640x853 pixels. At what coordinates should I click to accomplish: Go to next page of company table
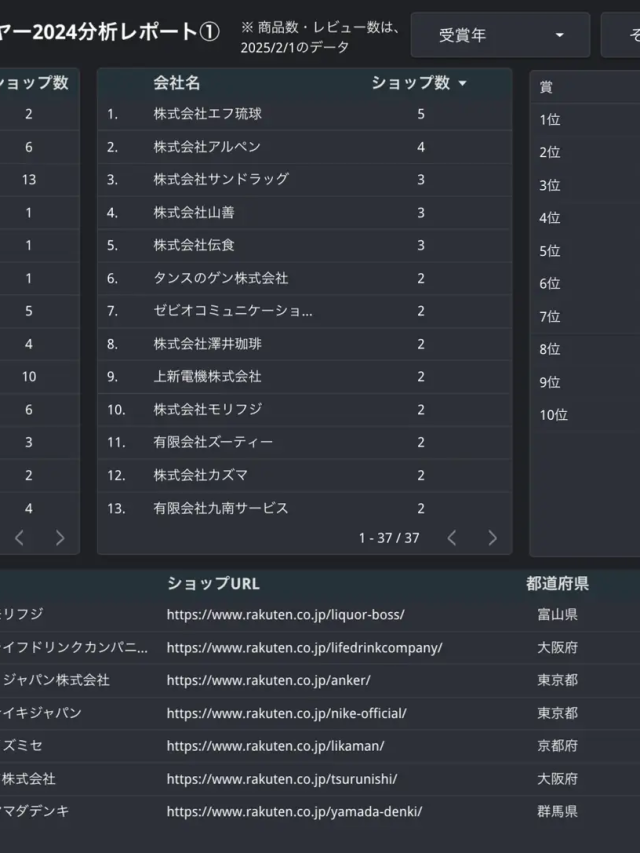click(492, 538)
